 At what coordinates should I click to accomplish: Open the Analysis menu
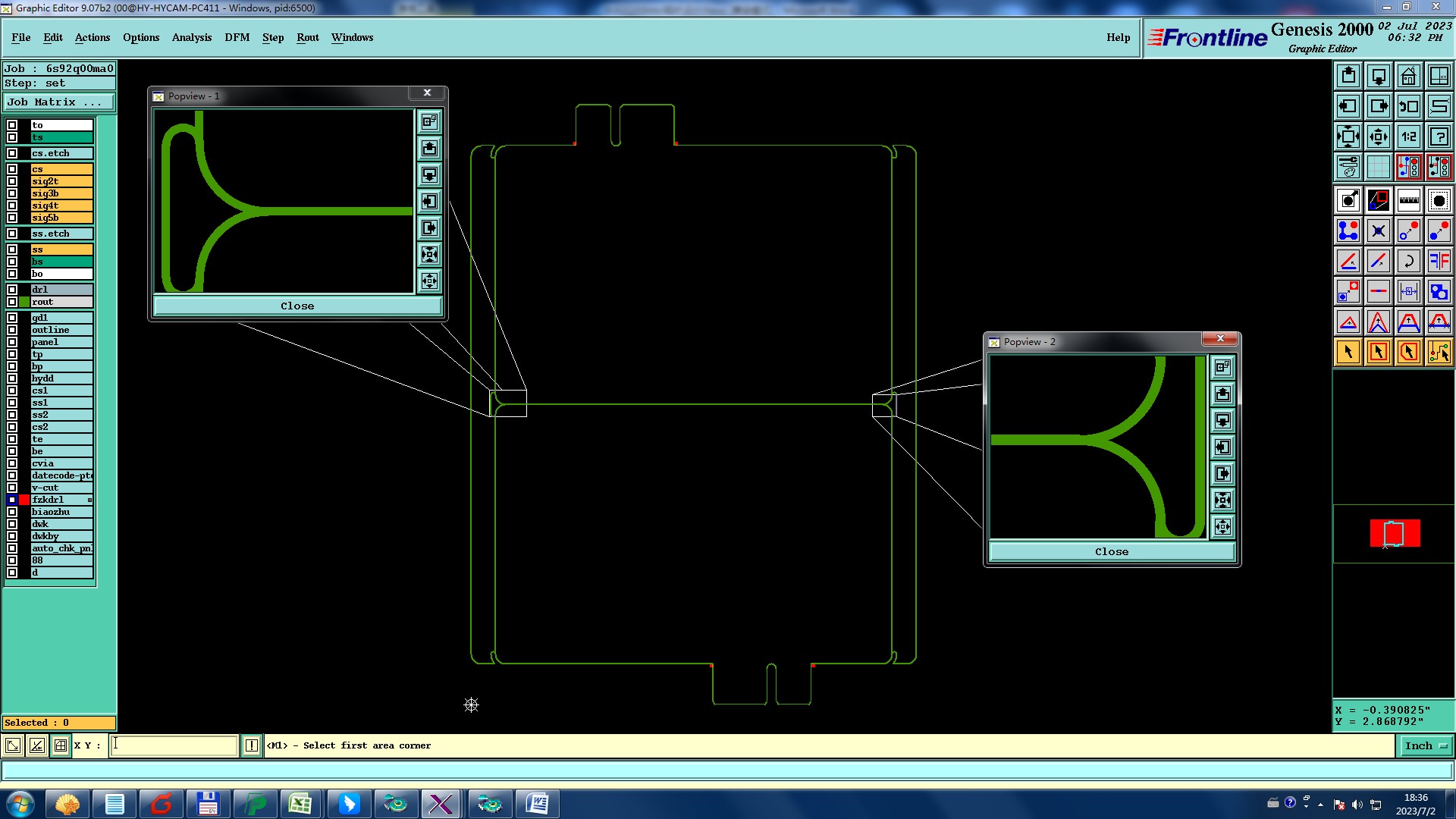pos(191,37)
